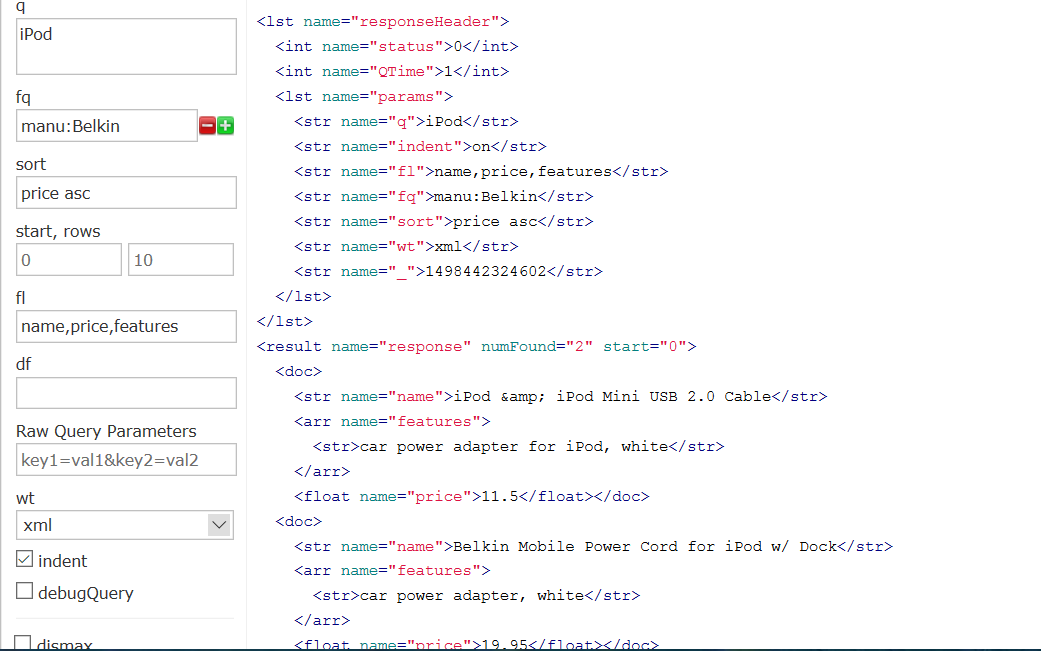
Task: Click the price 11.5 float line
Action: 472,496
